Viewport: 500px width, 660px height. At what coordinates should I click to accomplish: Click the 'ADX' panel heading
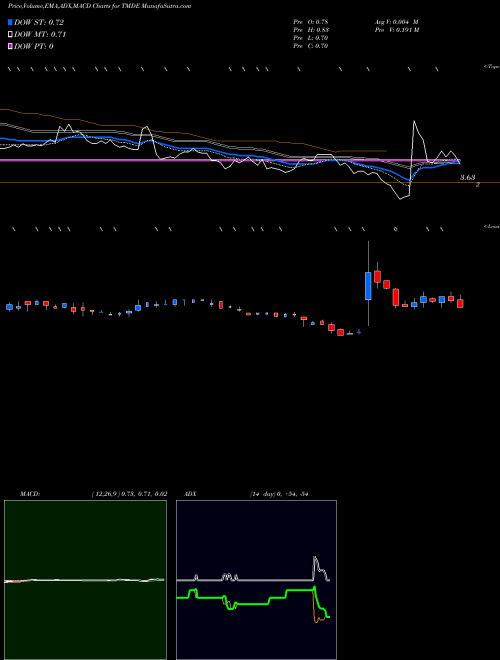[x=190, y=494]
